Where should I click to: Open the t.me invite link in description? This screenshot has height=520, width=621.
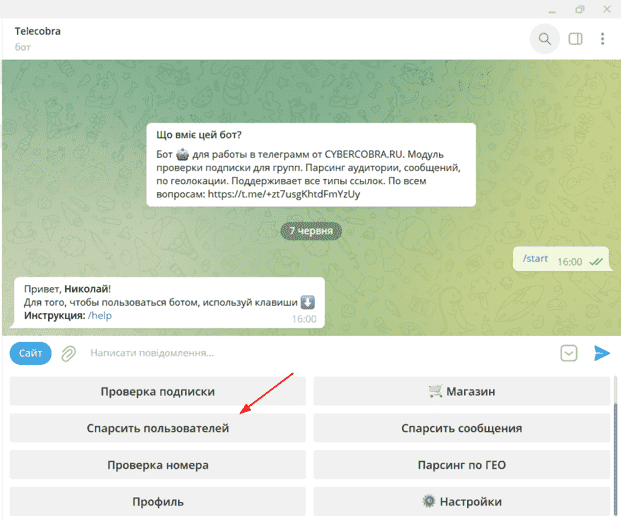click(x=284, y=194)
